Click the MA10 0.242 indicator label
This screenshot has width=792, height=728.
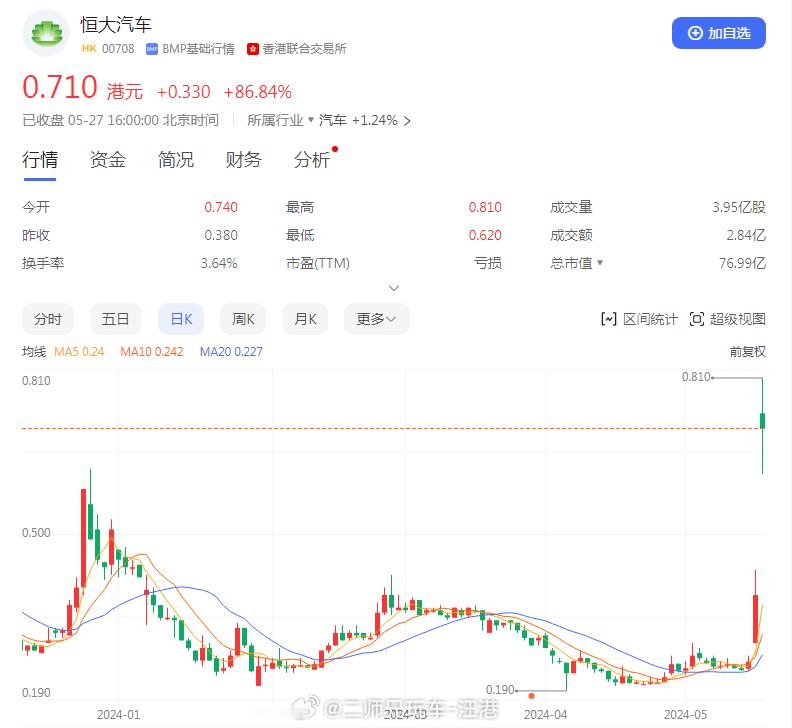pos(152,352)
